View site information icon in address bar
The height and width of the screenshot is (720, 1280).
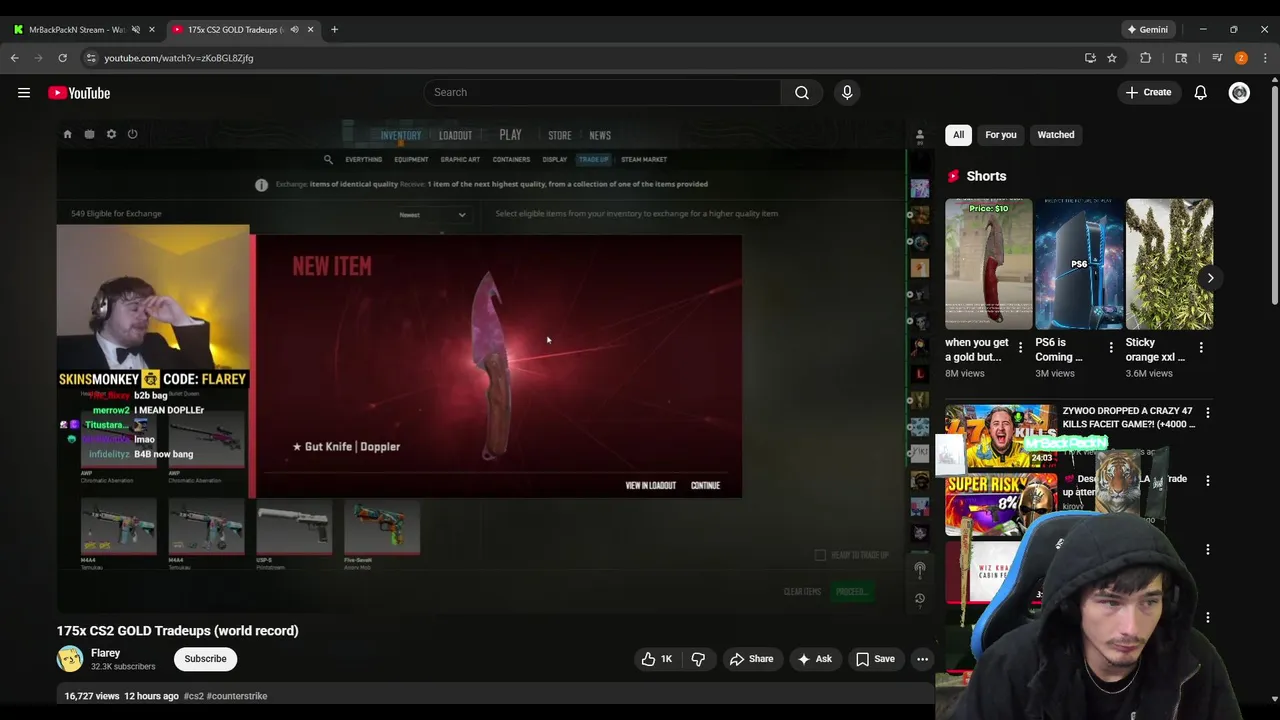click(91, 58)
